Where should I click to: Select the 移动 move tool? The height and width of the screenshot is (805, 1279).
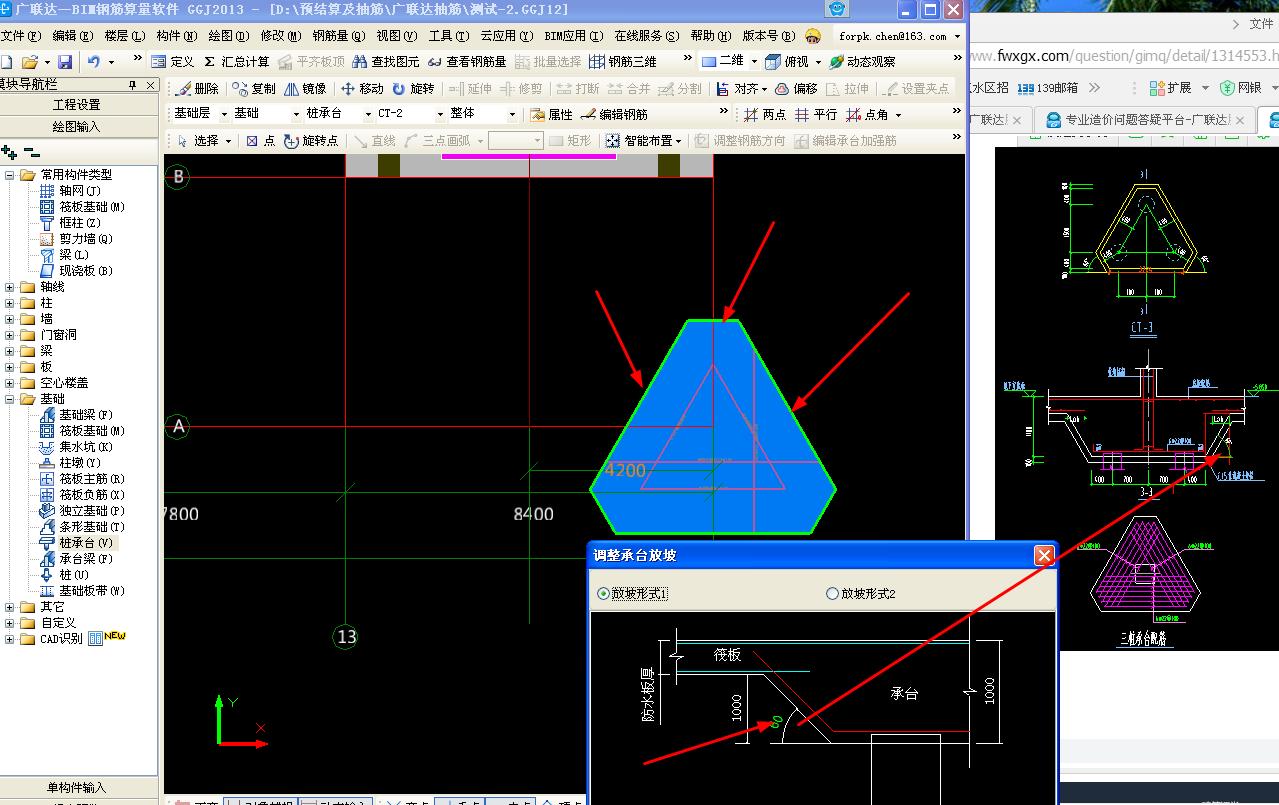362,89
